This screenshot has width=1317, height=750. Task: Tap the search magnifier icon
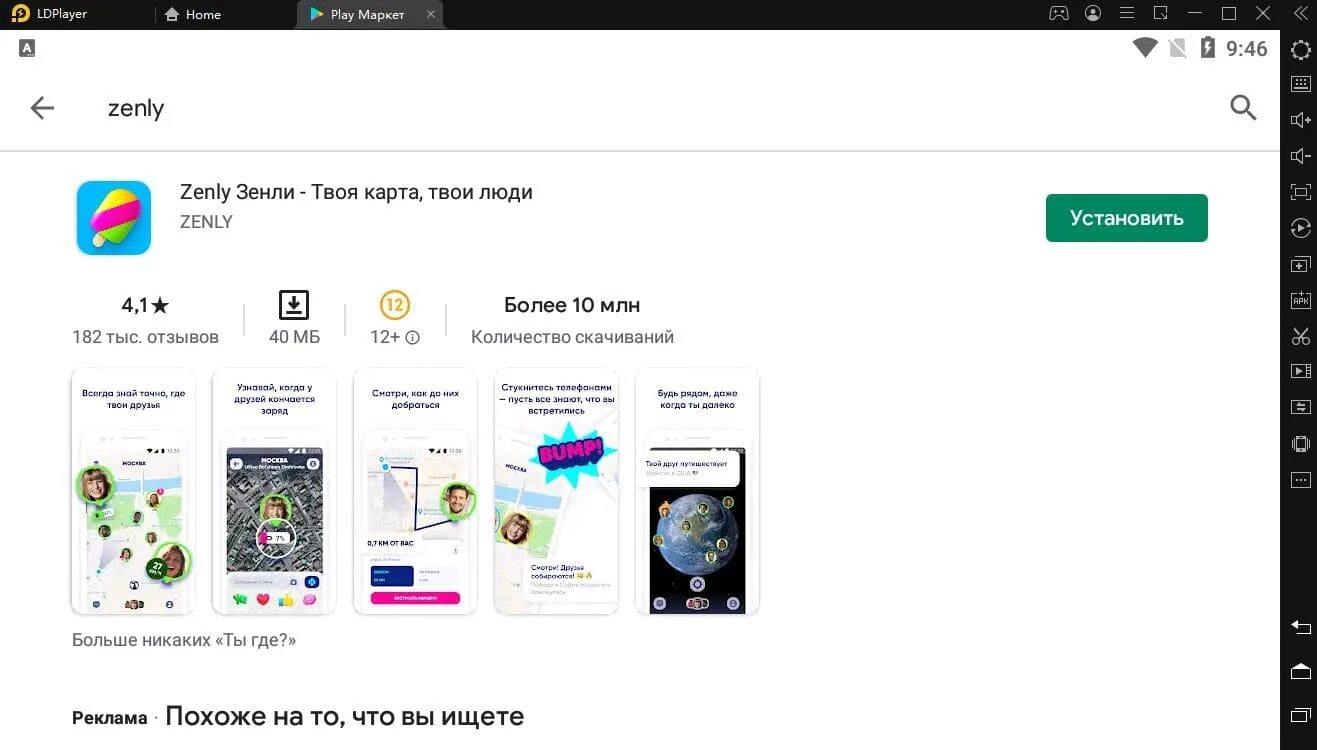[1243, 108]
